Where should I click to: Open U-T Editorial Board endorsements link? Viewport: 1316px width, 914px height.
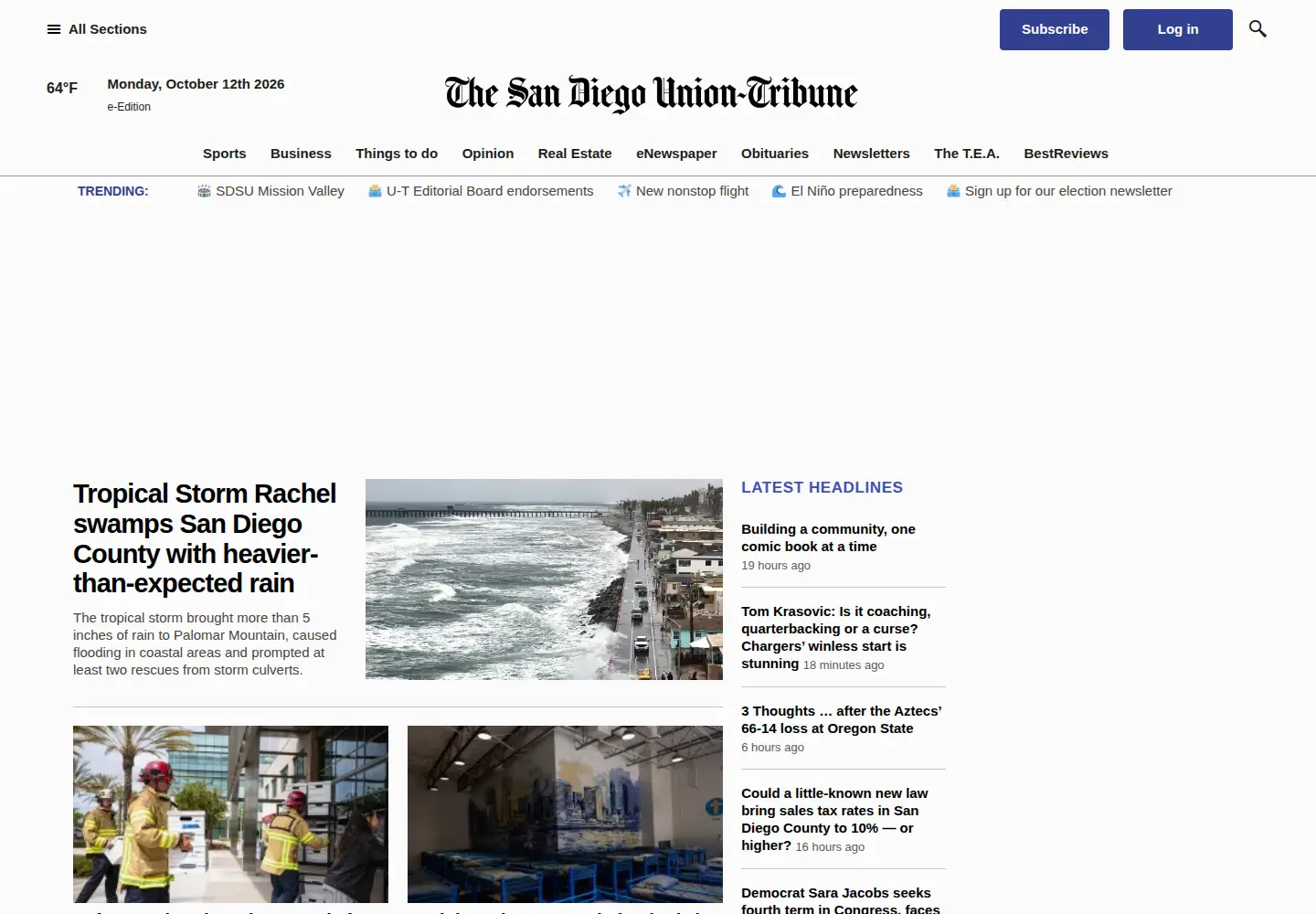(490, 191)
